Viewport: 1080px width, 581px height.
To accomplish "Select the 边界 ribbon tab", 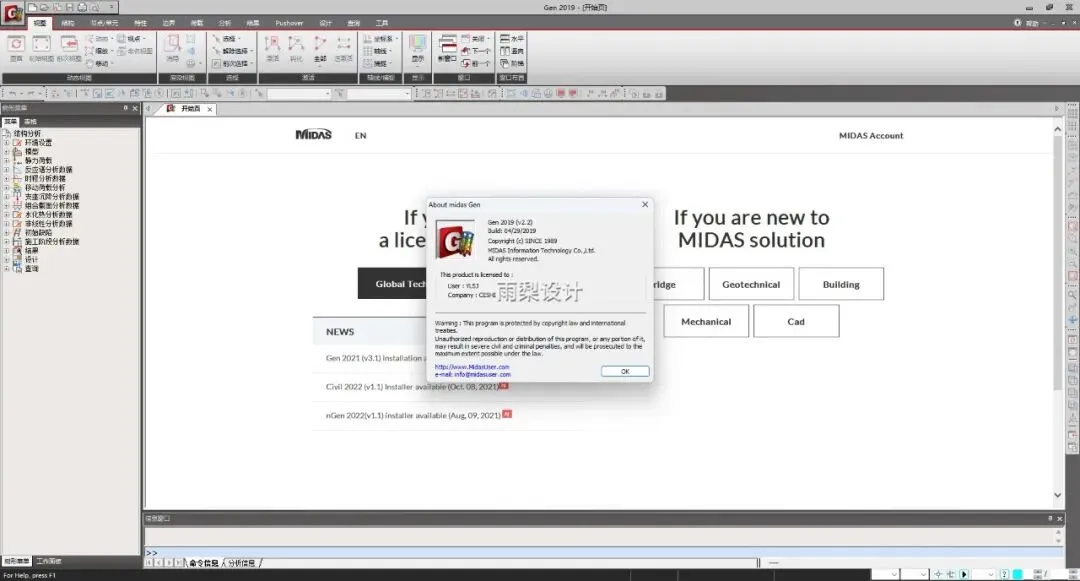I will tap(169, 23).
